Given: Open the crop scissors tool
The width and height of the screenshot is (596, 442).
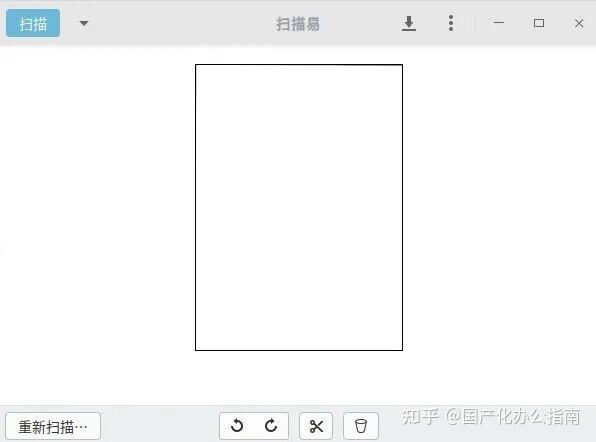Looking at the screenshot, I should tap(316, 426).
